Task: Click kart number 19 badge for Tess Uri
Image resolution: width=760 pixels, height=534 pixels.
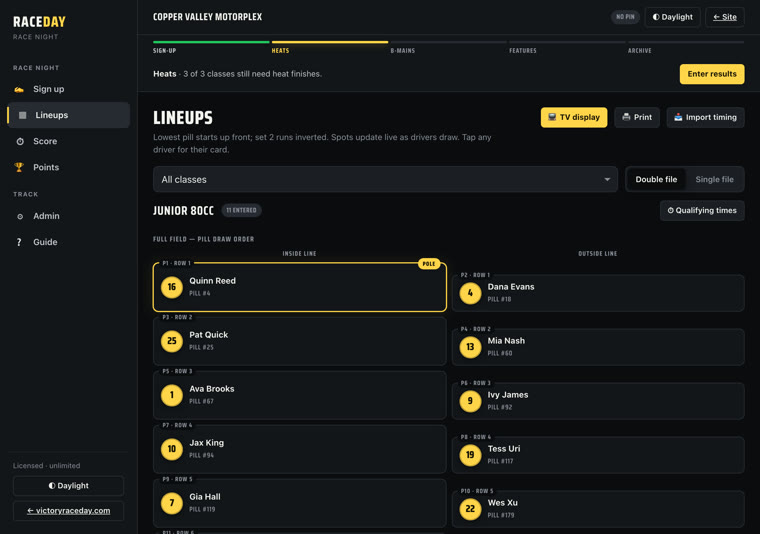Action: pyautogui.click(x=470, y=455)
